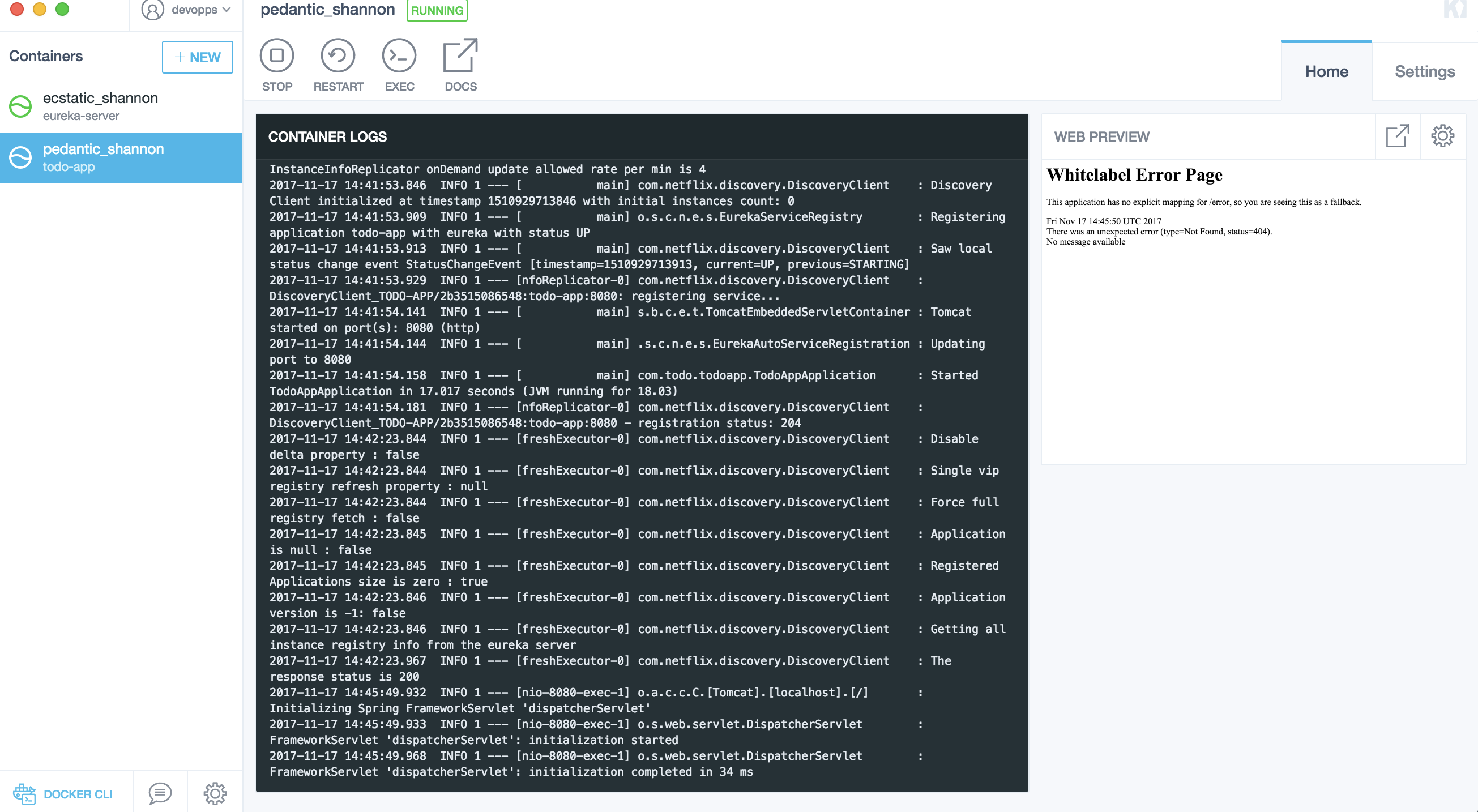Click the container name pedantic_shannon title

coord(327,9)
